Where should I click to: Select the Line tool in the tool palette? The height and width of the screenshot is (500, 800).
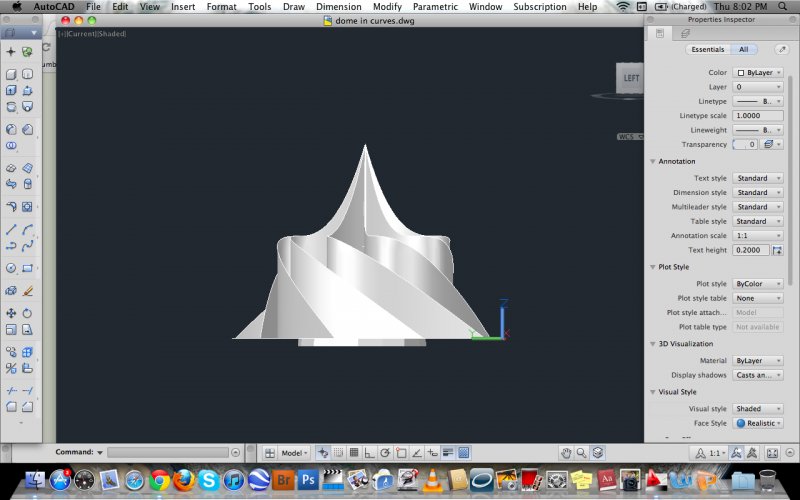click(11, 229)
